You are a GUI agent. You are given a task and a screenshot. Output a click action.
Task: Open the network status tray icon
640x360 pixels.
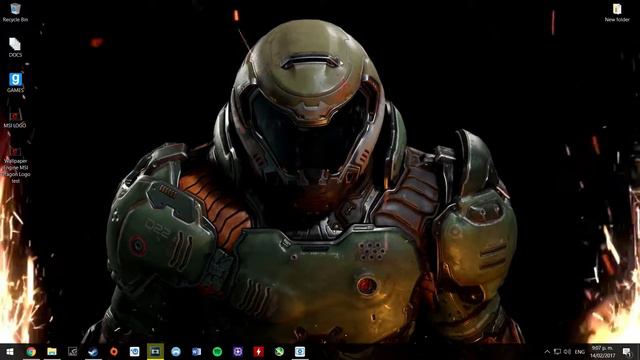tap(557, 351)
